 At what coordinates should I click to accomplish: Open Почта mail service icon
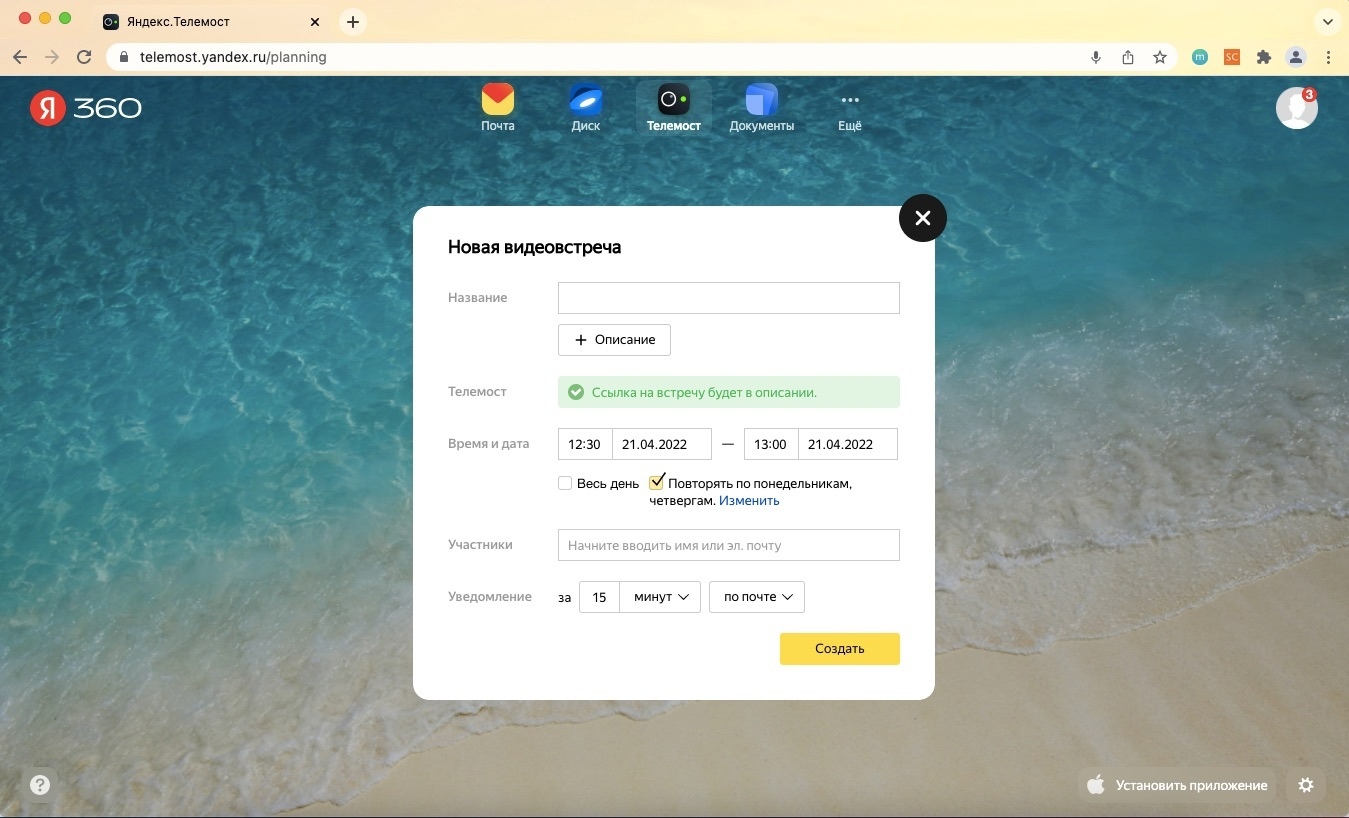coord(498,108)
